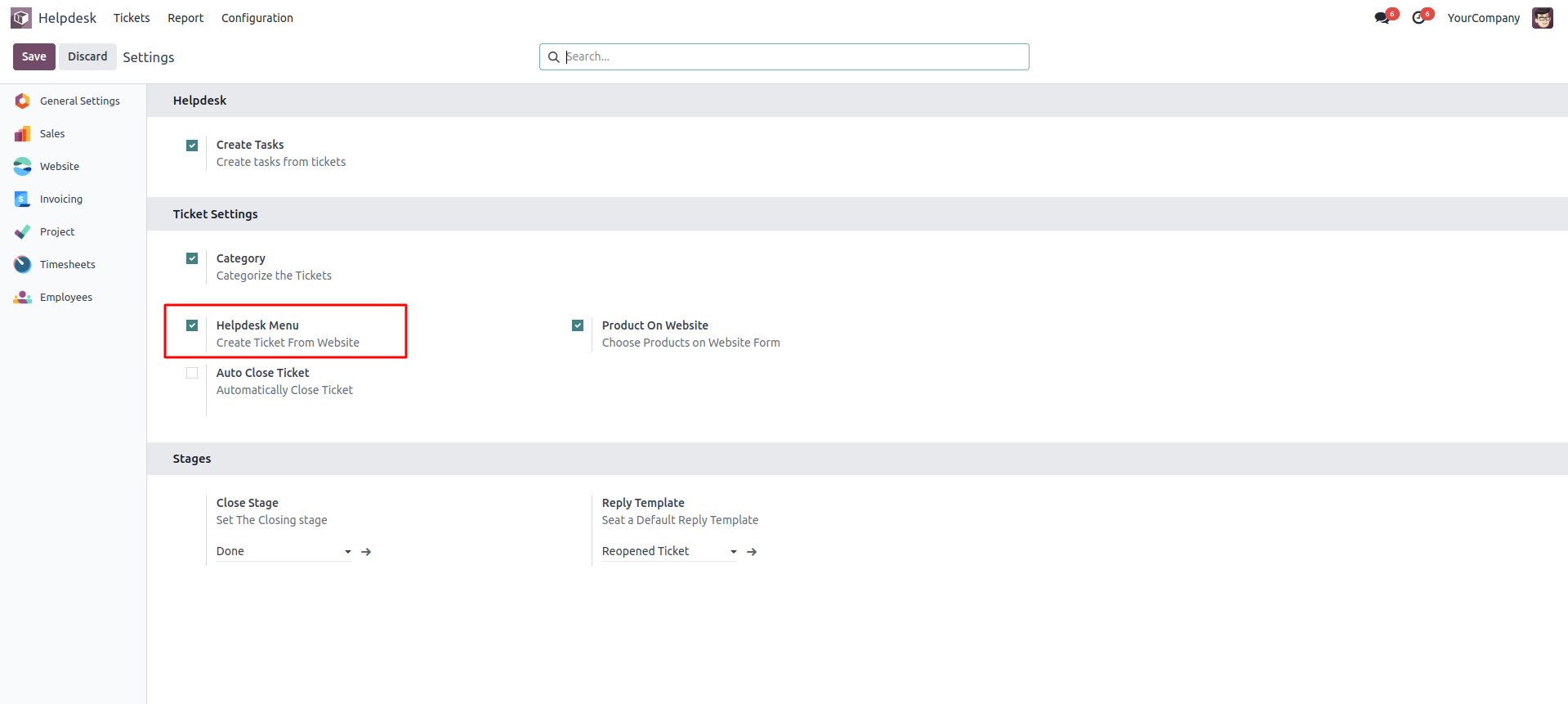The image size is (1568, 704).
Task: Open General Settings sidebar icon
Action: [23, 101]
